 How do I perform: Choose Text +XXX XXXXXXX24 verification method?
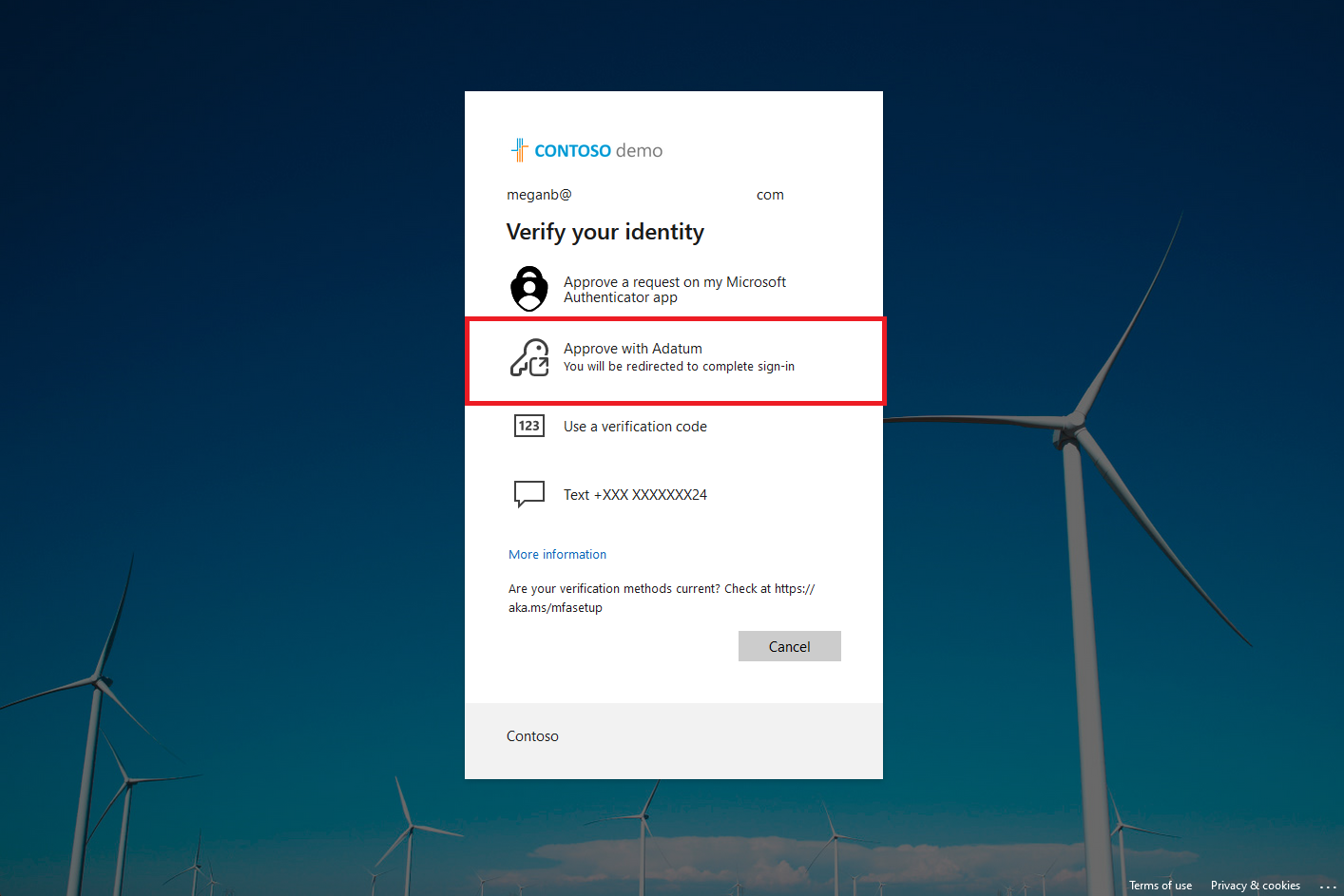635,494
